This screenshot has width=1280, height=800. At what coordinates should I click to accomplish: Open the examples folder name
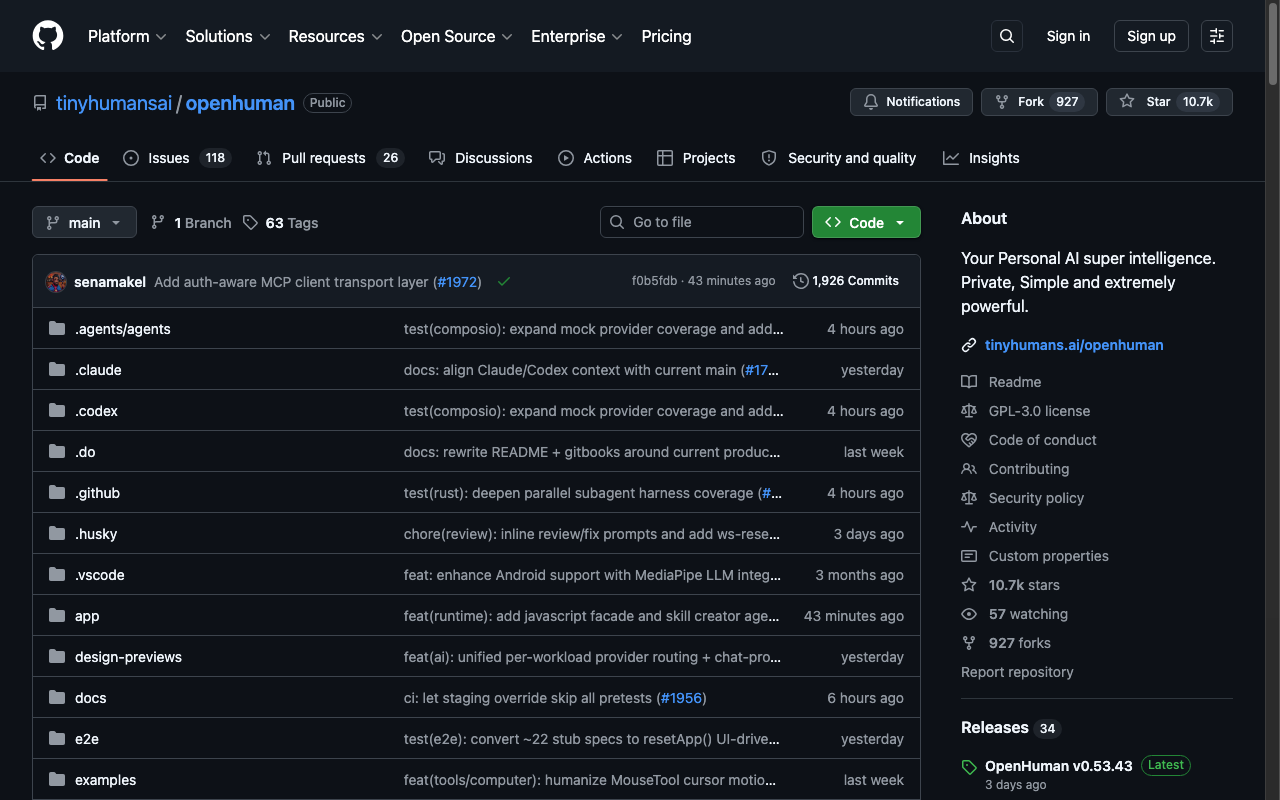click(x=105, y=780)
